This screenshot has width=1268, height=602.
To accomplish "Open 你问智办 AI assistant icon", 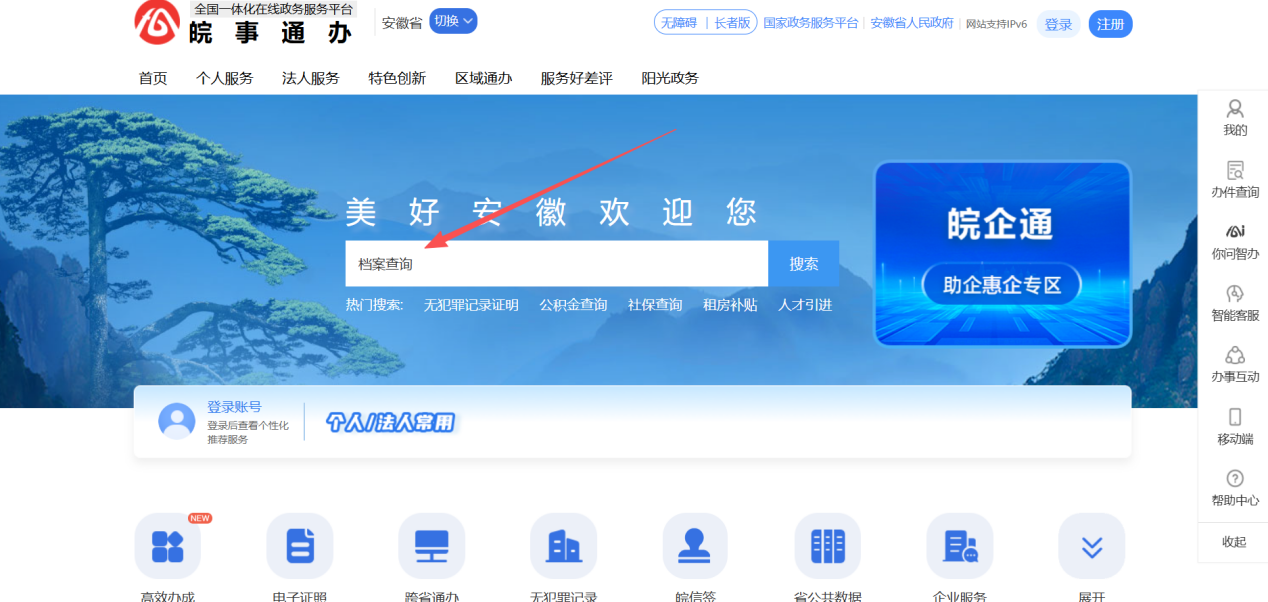I will pyautogui.click(x=1235, y=231).
